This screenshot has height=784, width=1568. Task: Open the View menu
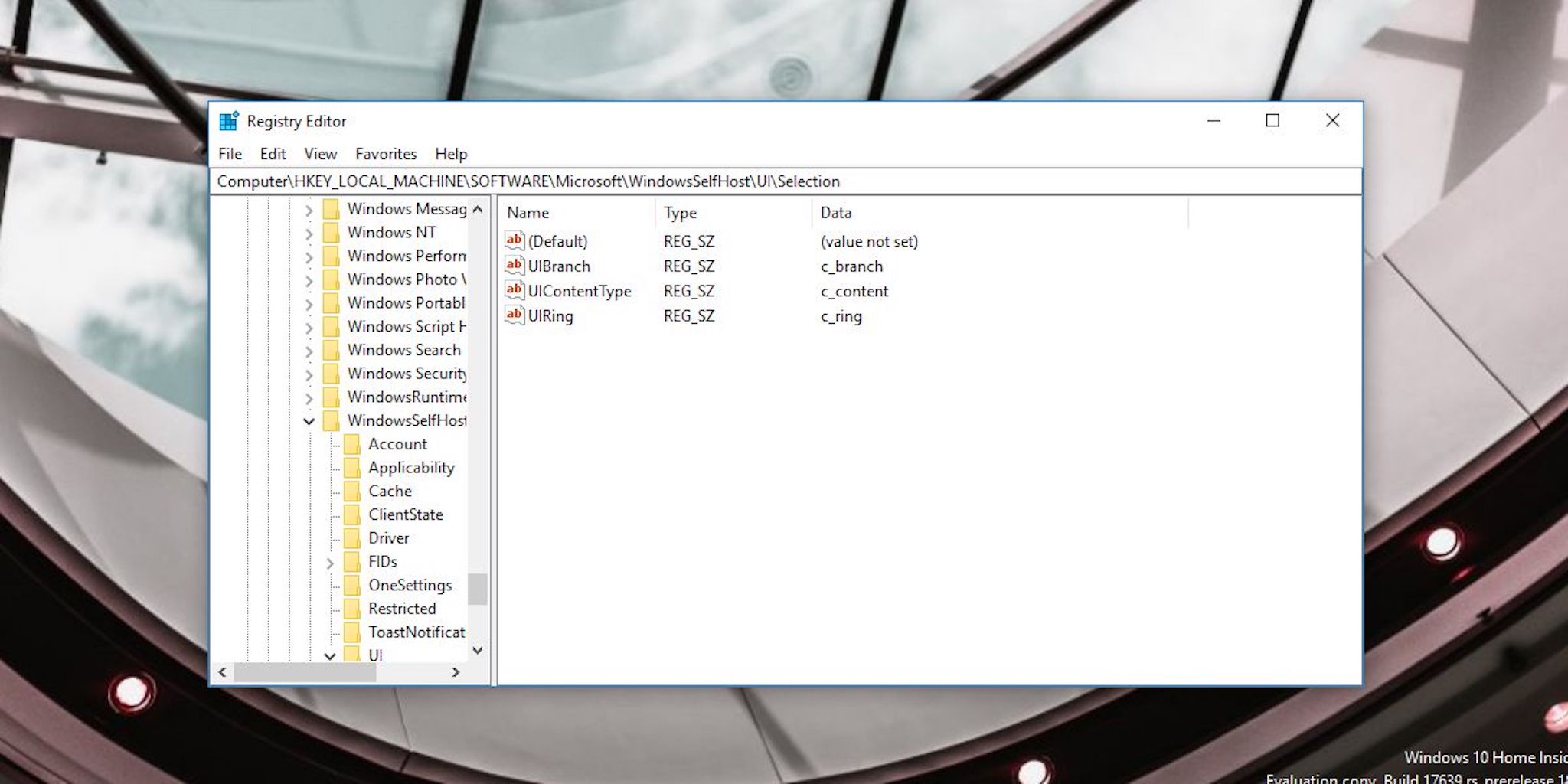(320, 154)
